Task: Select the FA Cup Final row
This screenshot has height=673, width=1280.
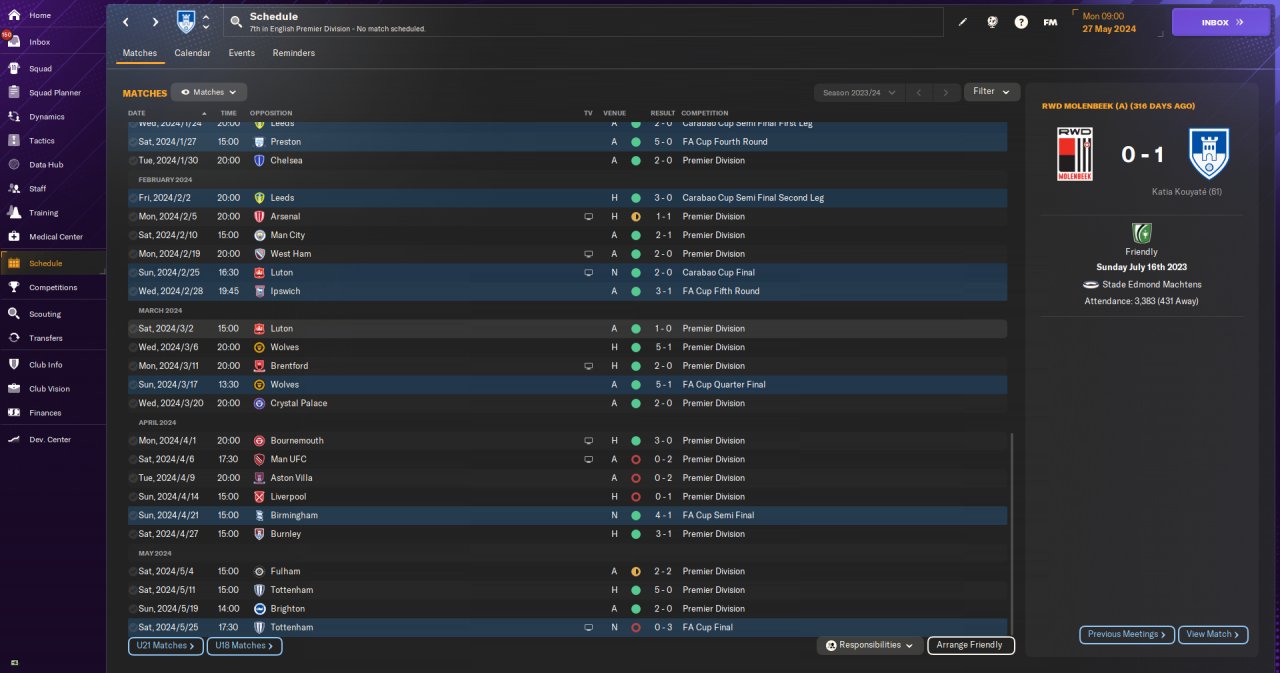Action: click(x=567, y=627)
